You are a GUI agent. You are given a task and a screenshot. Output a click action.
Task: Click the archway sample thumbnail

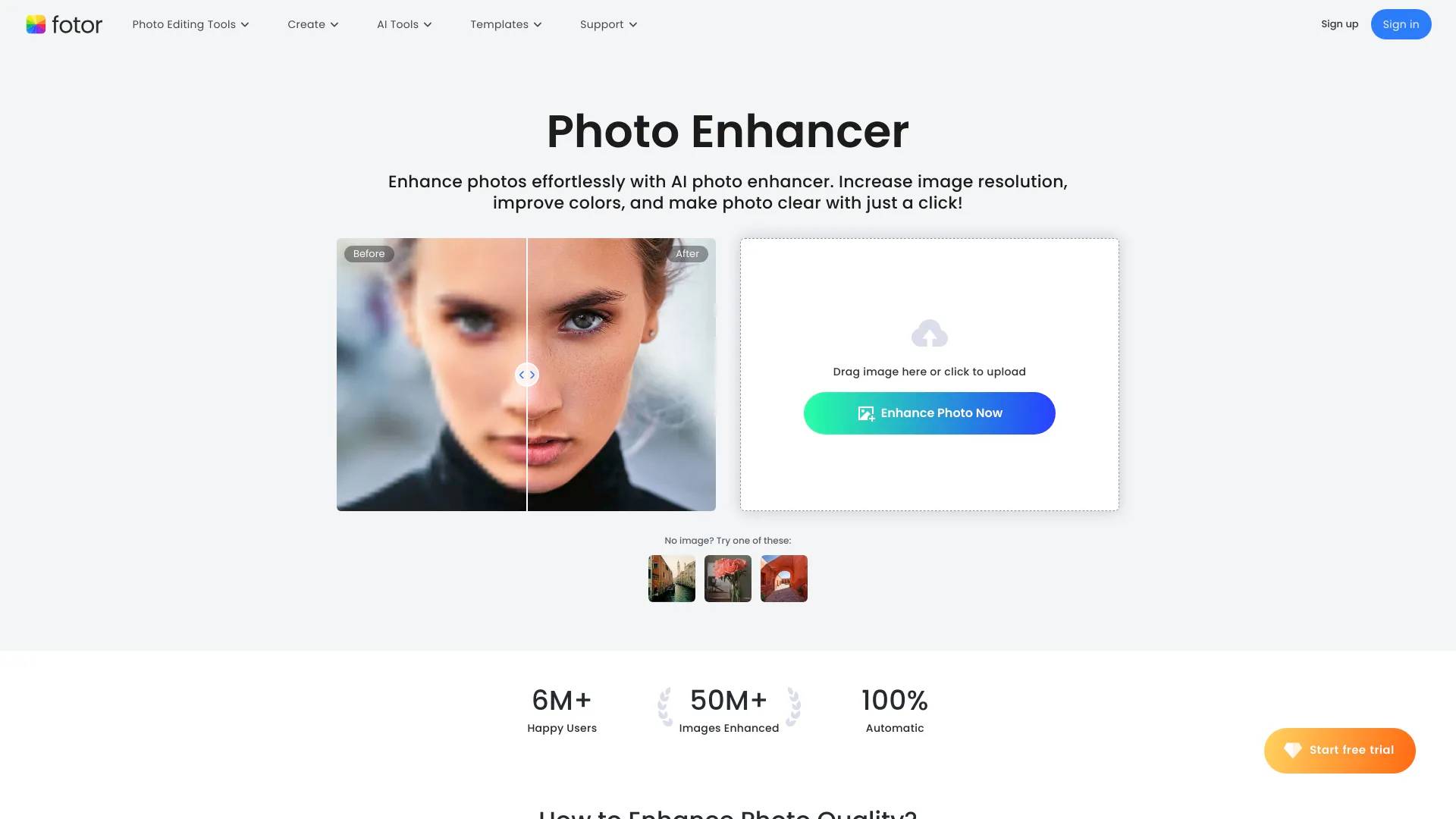pyautogui.click(x=783, y=578)
